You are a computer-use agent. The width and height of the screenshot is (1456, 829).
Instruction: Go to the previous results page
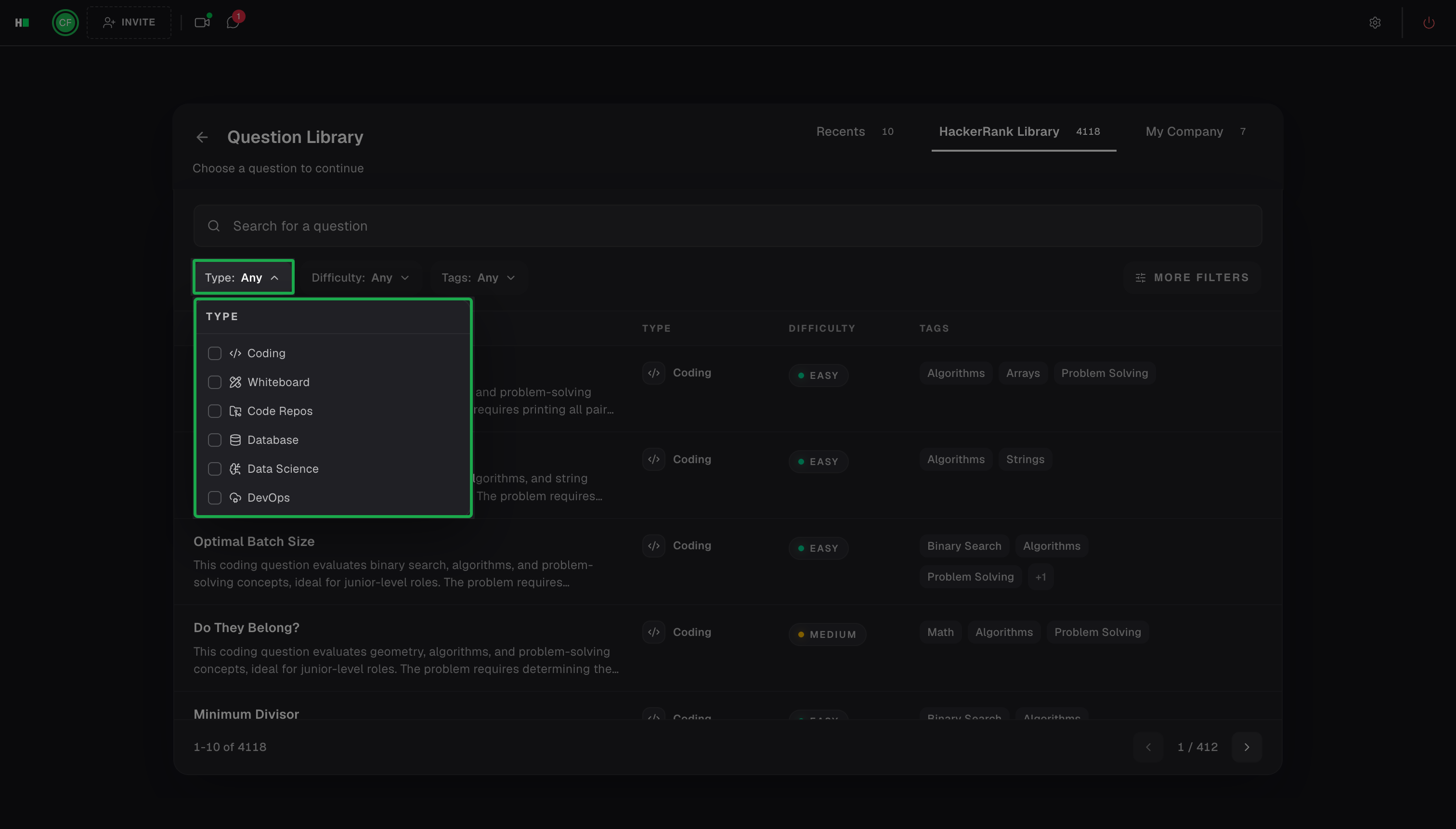pyautogui.click(x=1148, y=747)
